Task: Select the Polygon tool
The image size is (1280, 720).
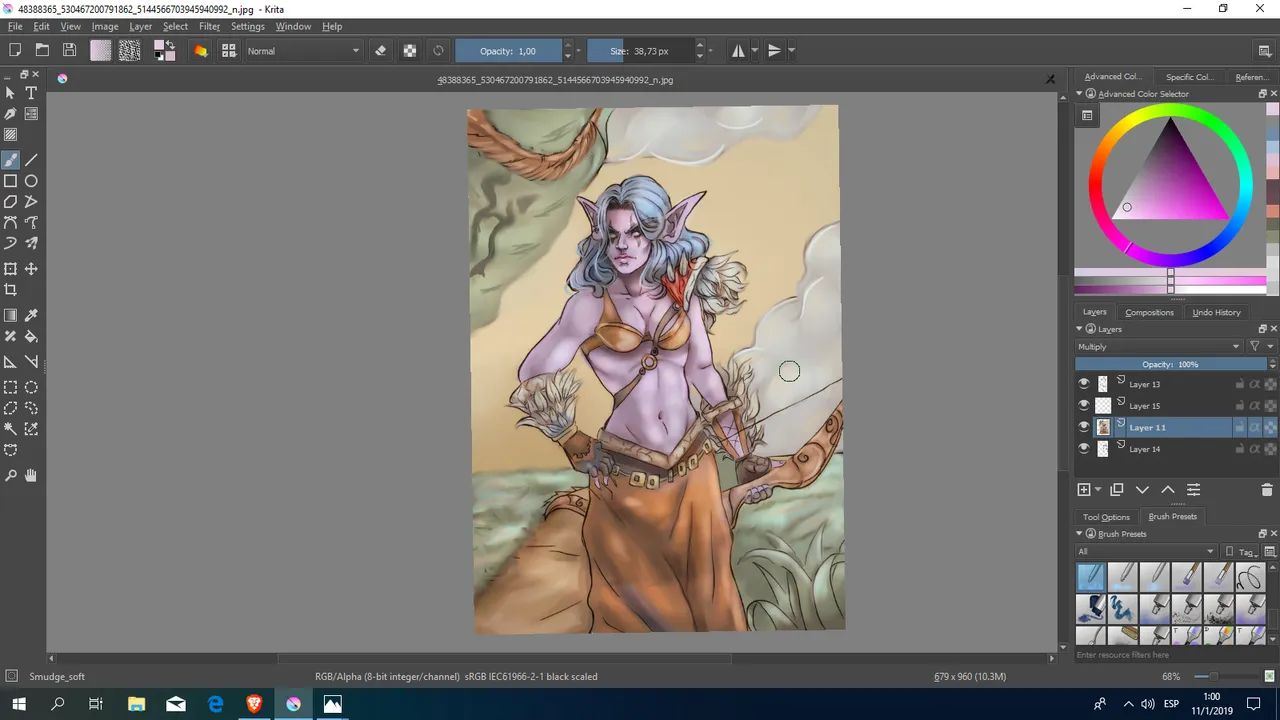Action: point(10,202)
